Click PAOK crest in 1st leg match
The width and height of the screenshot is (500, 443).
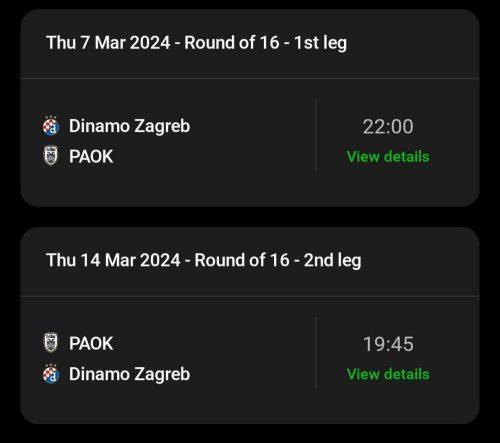[51, 156]
